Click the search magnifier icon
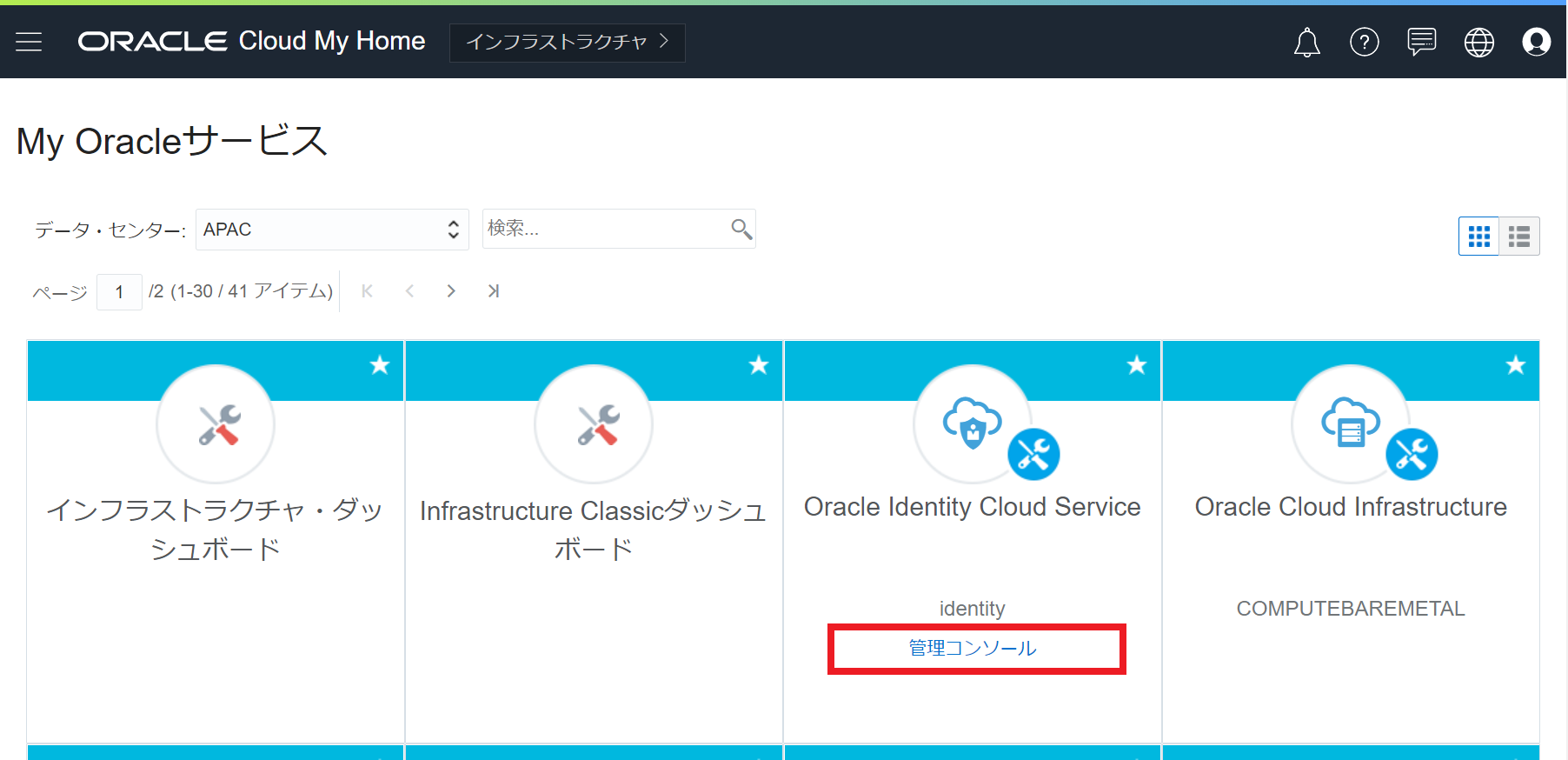 point(741,229)
